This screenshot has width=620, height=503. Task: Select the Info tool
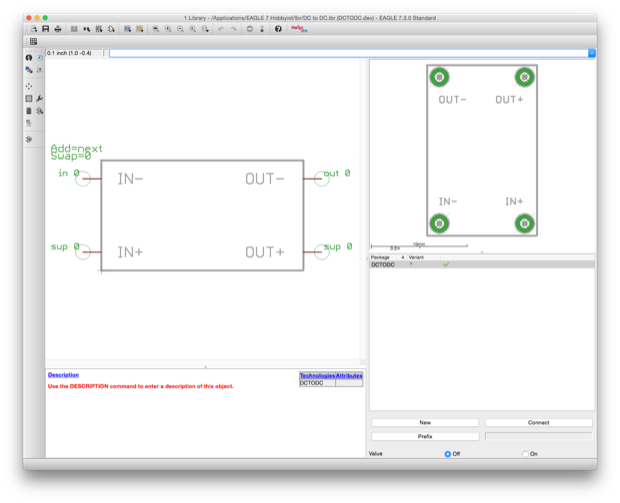click(29, 58)
